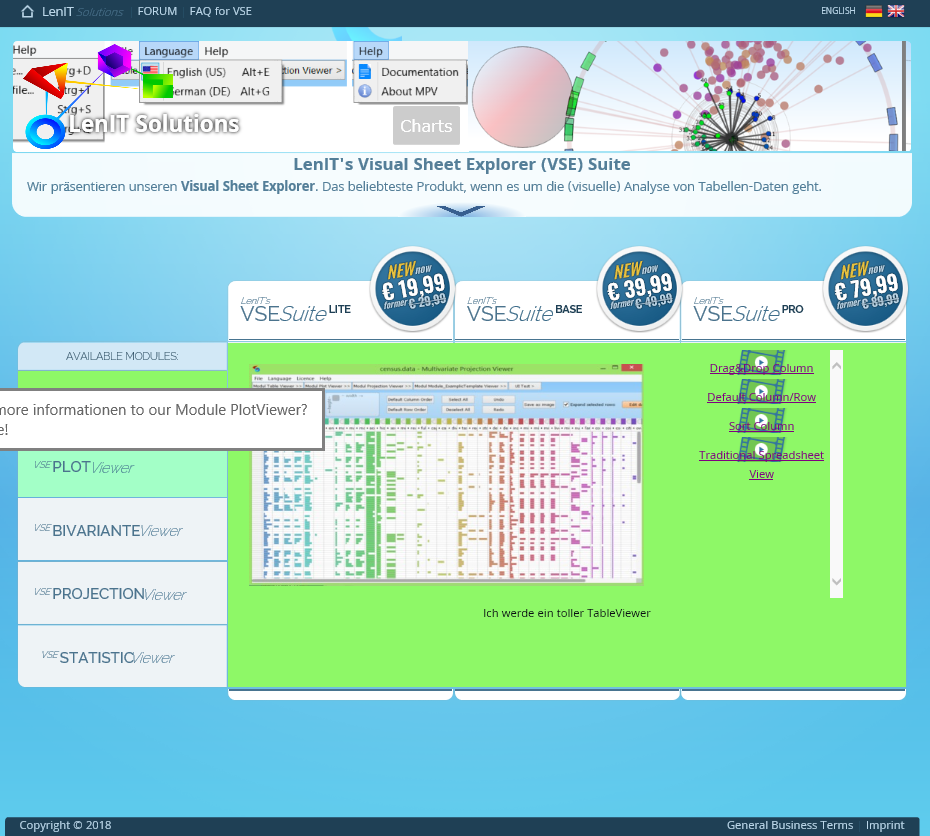Switch language via the UK flag

(x=896, y=11)
